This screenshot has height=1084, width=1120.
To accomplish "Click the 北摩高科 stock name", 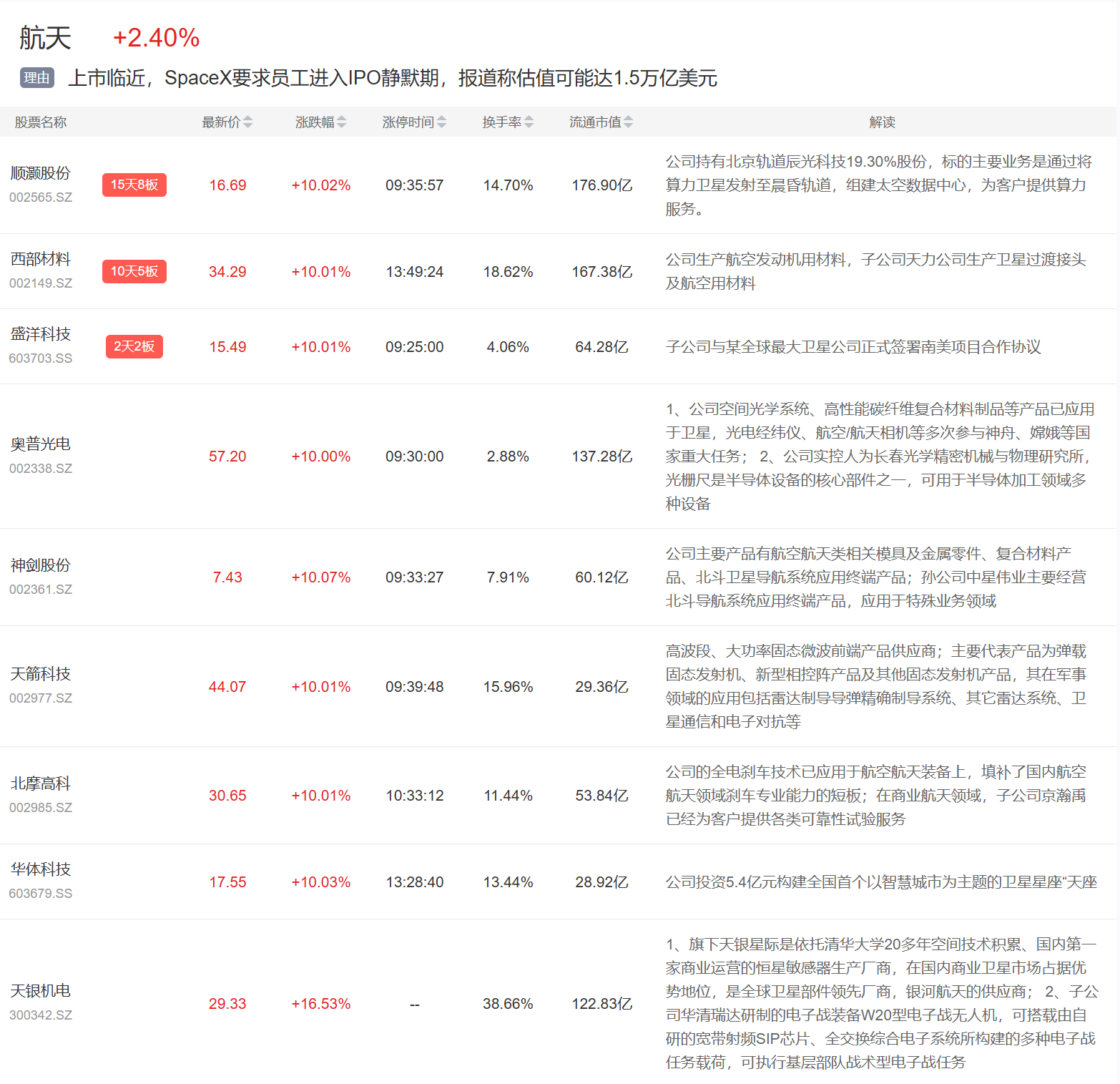I will 41,783.
